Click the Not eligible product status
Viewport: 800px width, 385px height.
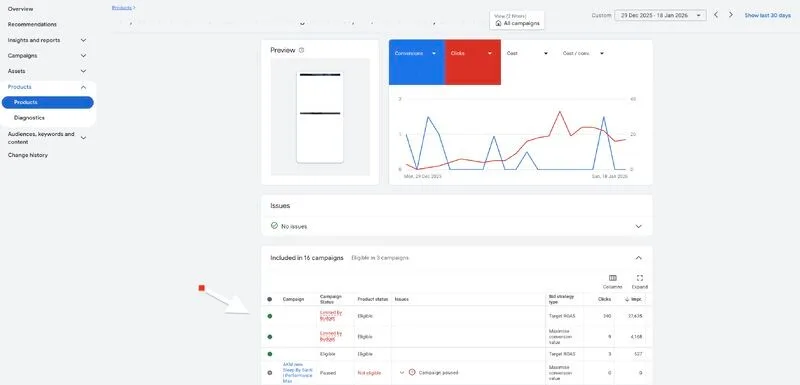click(368, 373)
